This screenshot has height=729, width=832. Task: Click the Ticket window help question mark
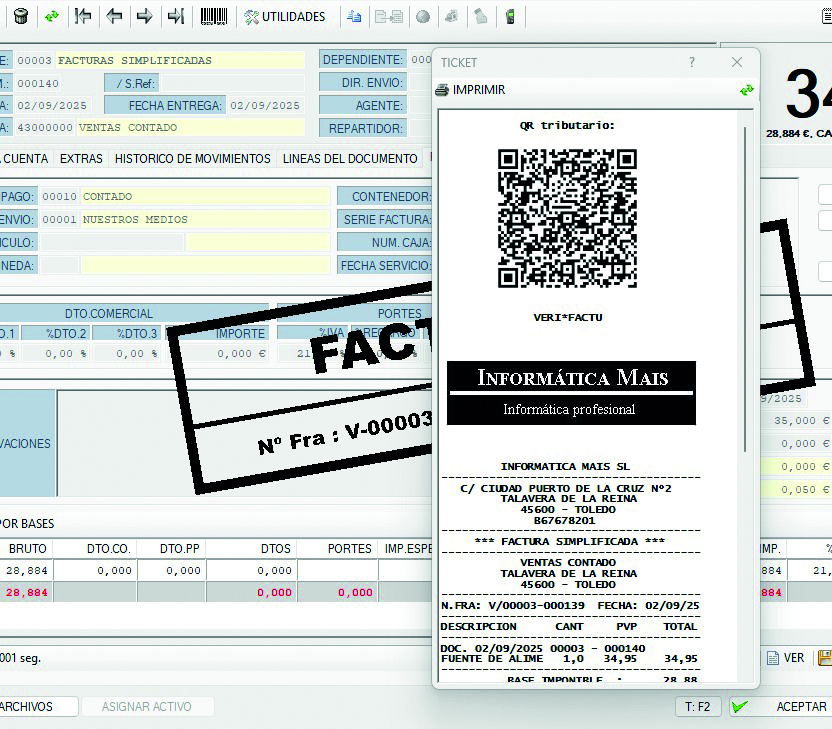pos(691,62)
